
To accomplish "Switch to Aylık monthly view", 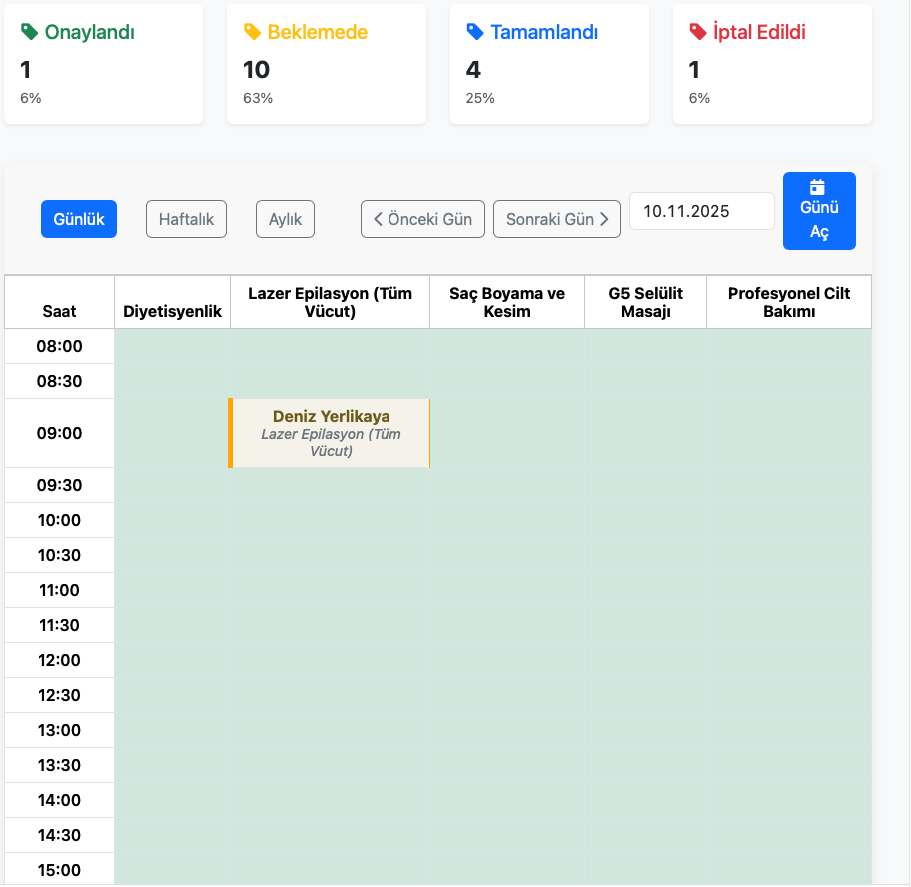I will [x=285, y=219].
